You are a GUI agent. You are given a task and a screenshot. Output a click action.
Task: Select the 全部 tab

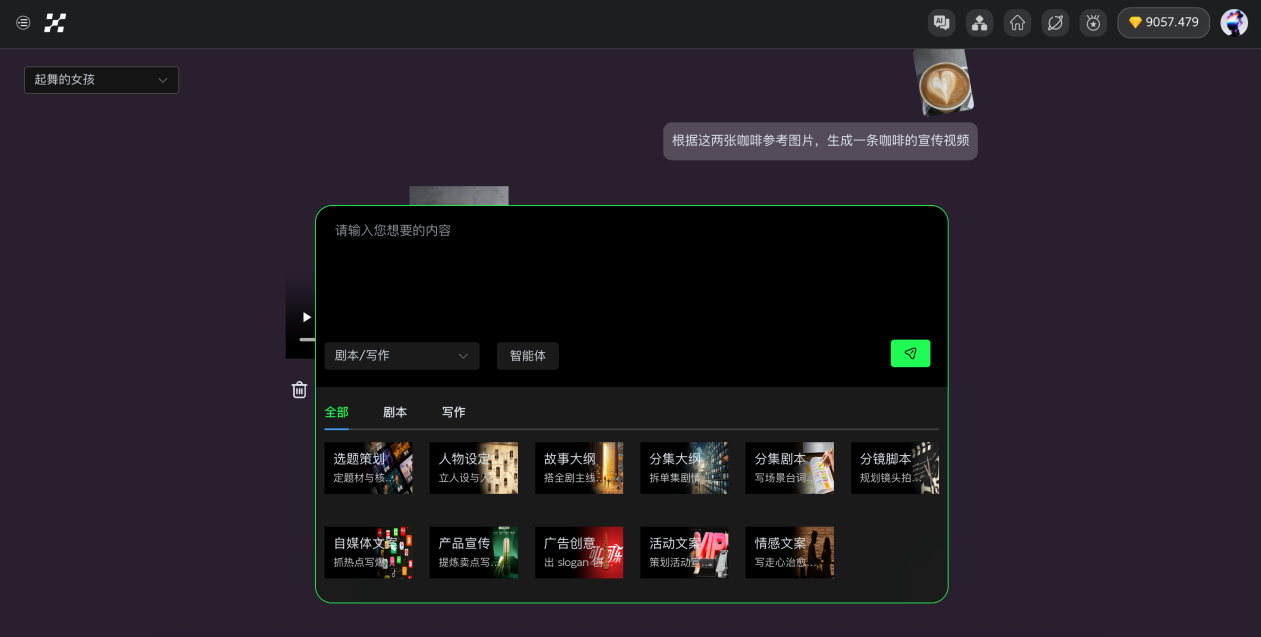tap(336, 412)
